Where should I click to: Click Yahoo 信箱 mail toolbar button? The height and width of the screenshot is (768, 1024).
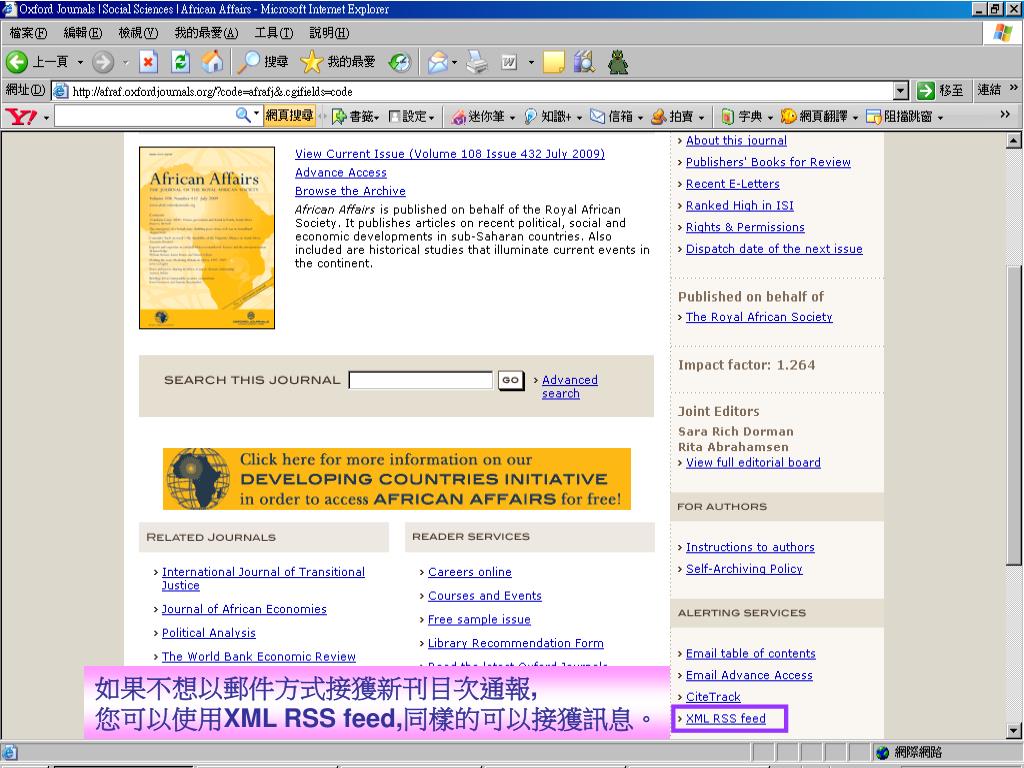tap(616, 117)
